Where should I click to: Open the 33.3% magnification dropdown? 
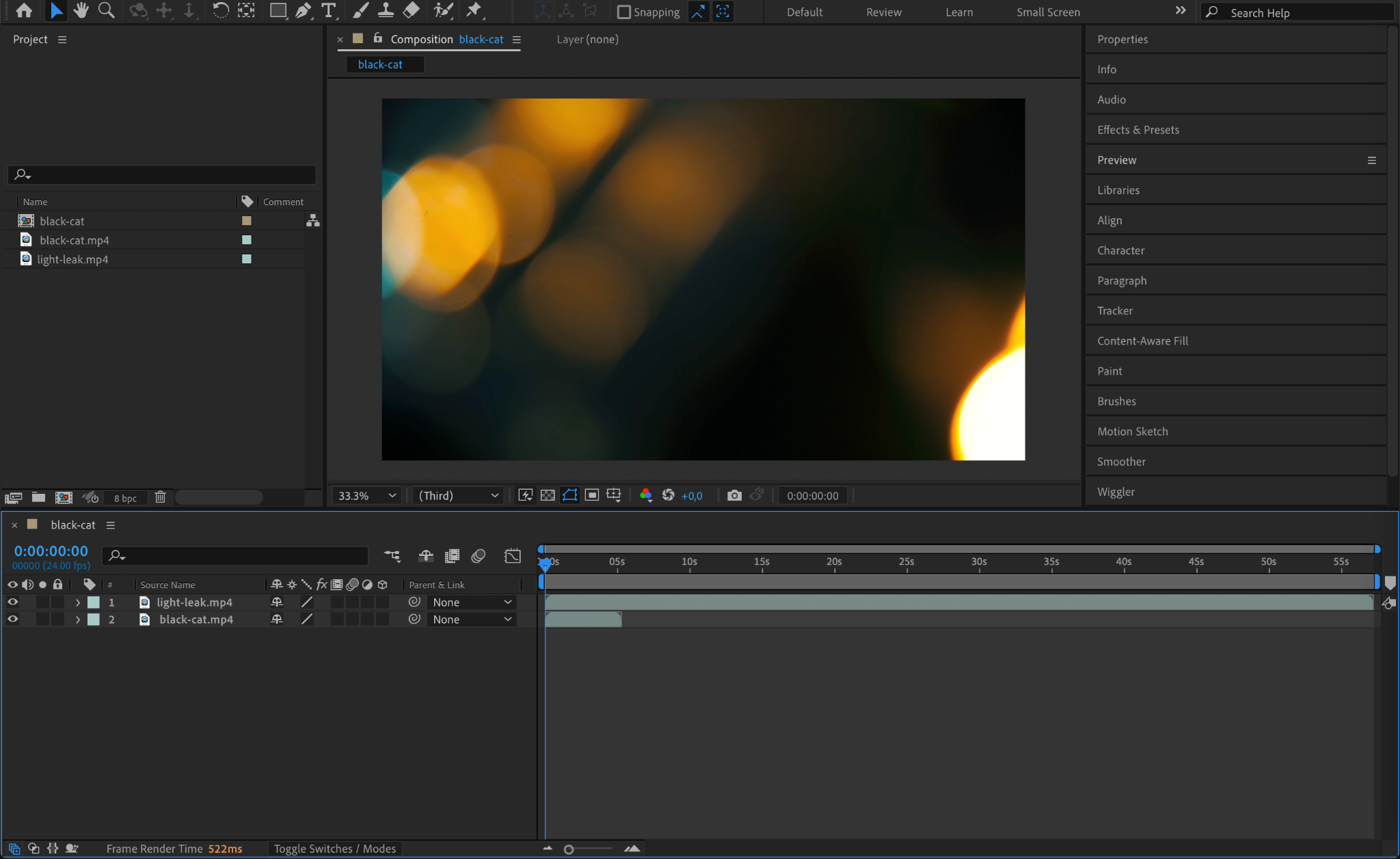(x=367, y=495)
